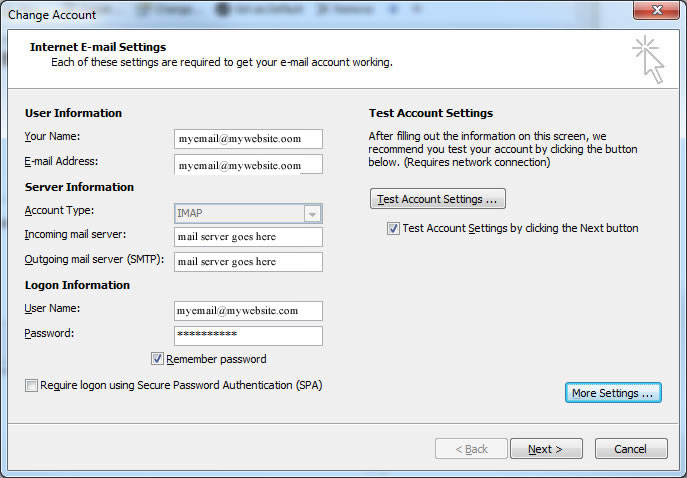
Task: Click the Outgoing mail server (SMTP) field
Action: (x=248, y=262)
